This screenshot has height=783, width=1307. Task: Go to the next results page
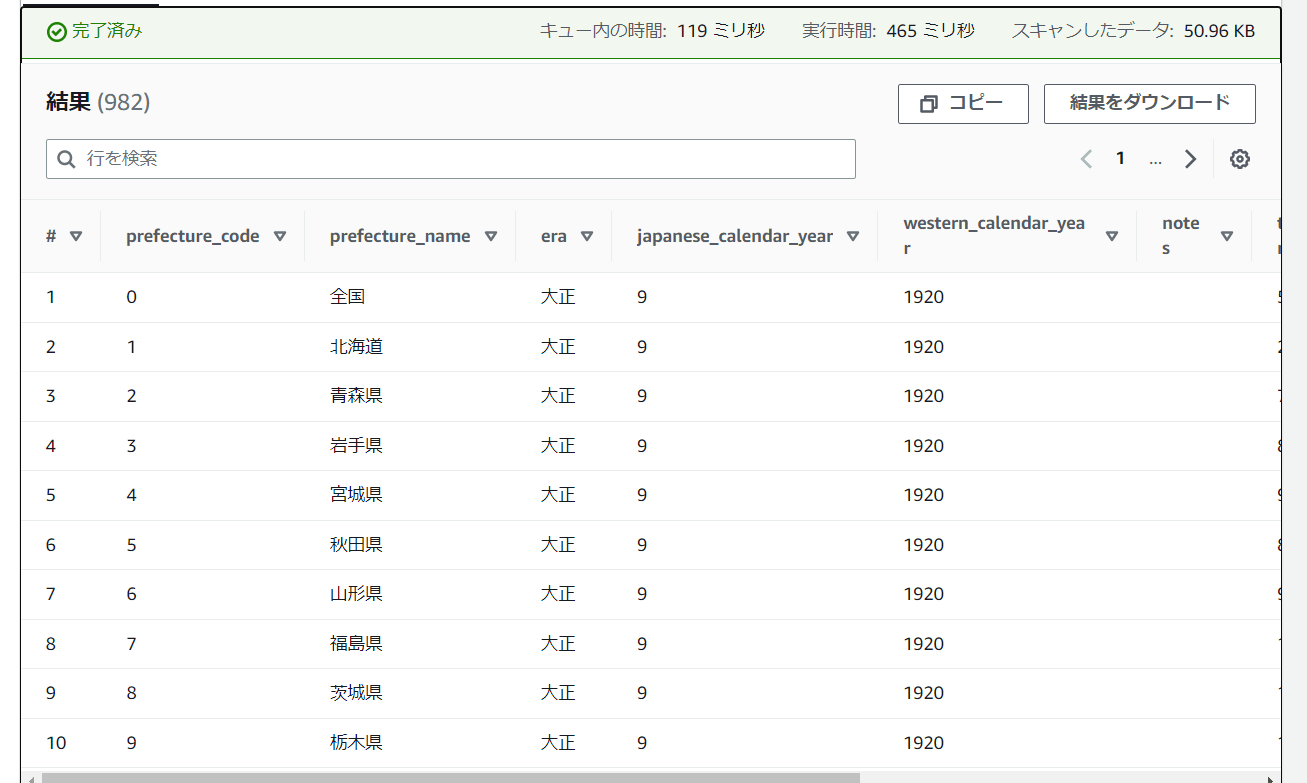tap(1190, 159)
